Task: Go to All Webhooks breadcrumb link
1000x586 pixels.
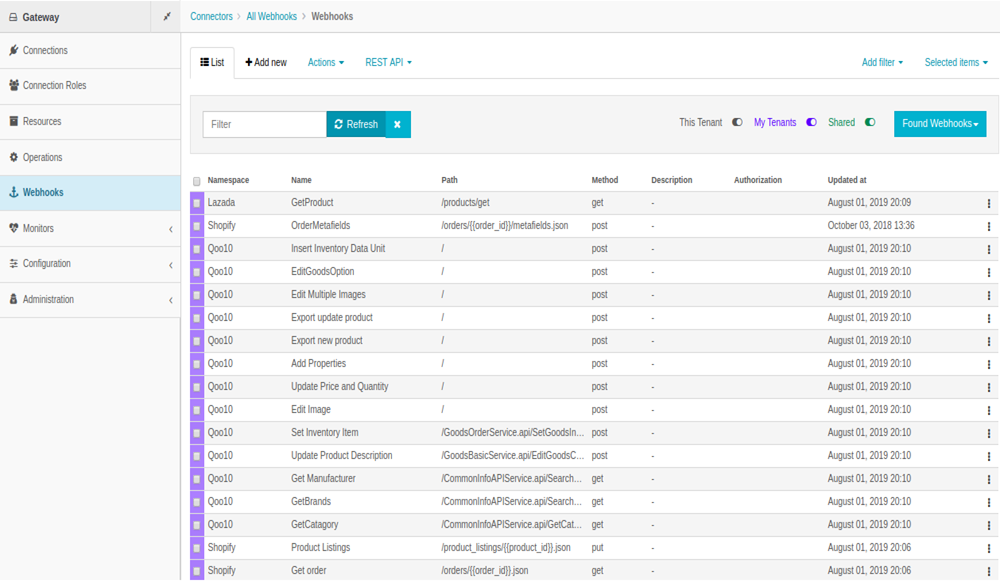Action: 272,17
